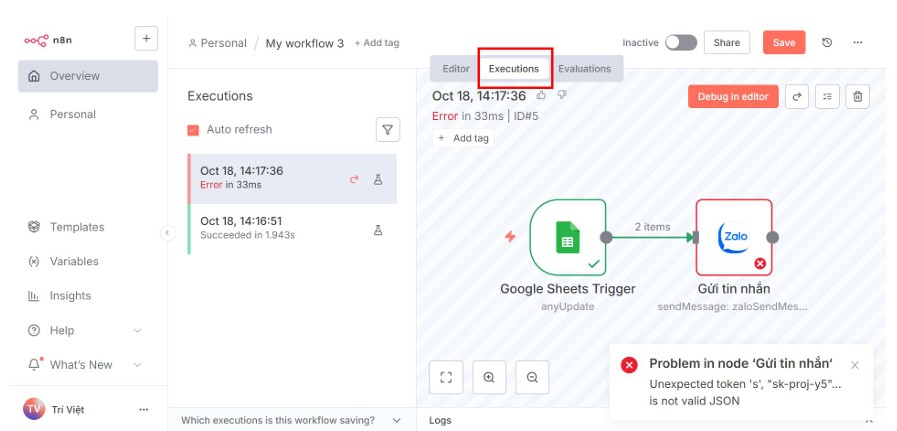The width and height of the screenshot is (897, 431).
Task: Click the zoom out magnifier button
Action: coord(532,377)
